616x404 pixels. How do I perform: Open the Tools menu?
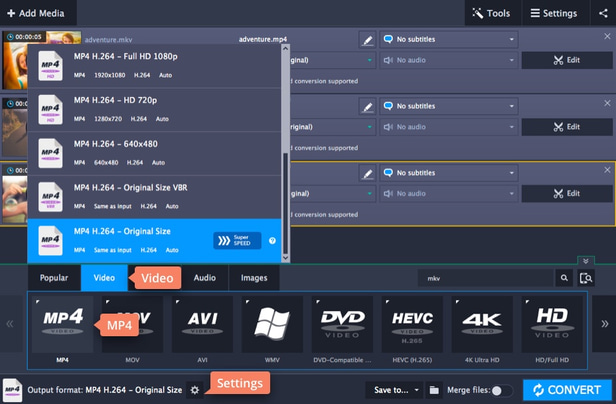click(493, 13)
